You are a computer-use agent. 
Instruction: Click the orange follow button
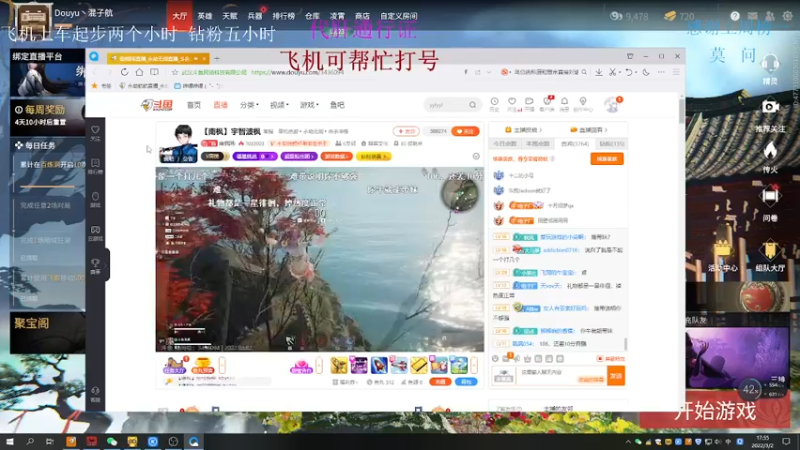(x=465, y=131)
